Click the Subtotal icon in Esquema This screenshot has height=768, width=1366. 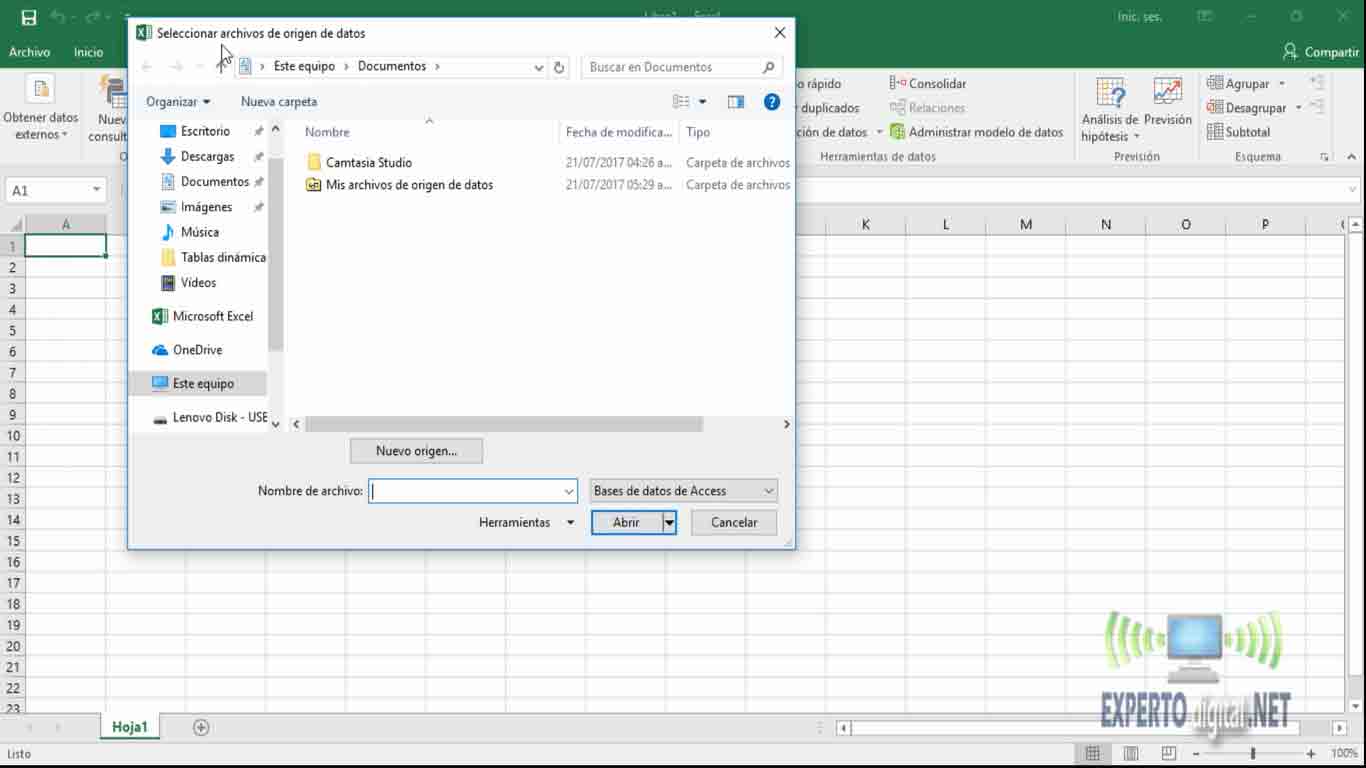pos(1216,132)
